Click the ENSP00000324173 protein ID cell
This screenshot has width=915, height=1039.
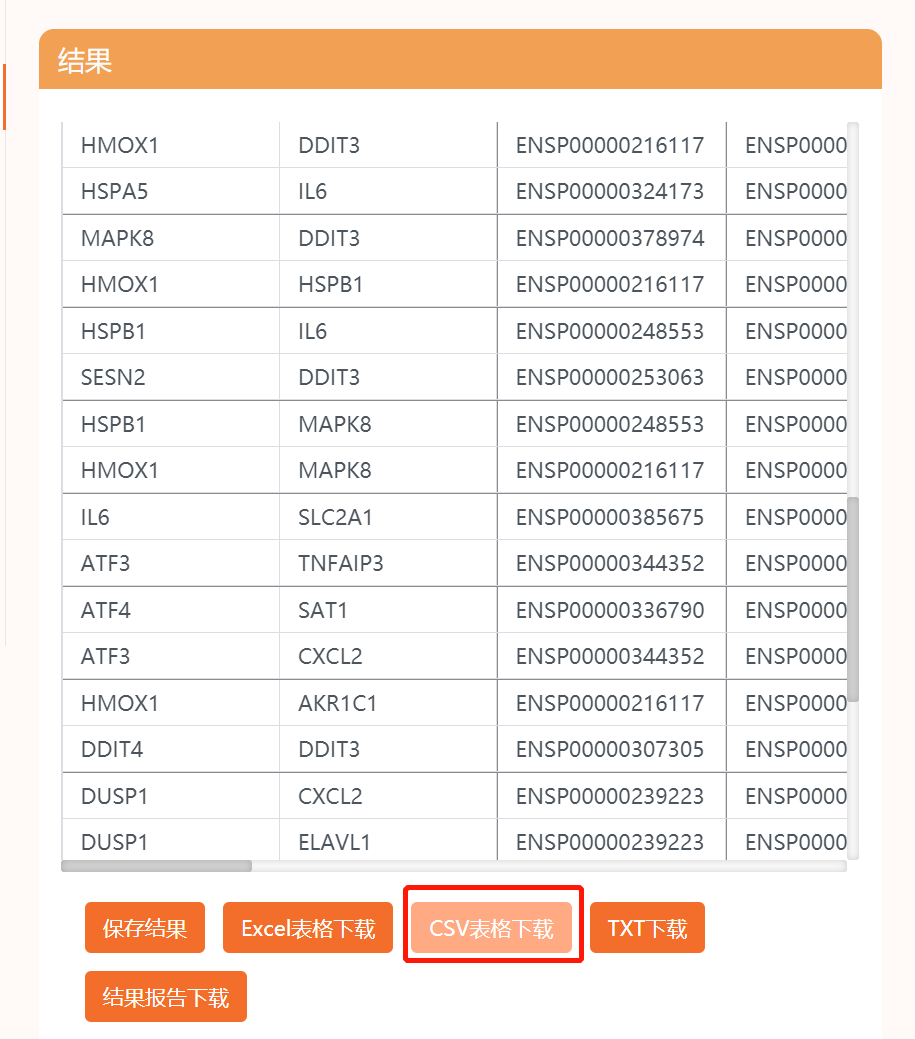(610, 191)
